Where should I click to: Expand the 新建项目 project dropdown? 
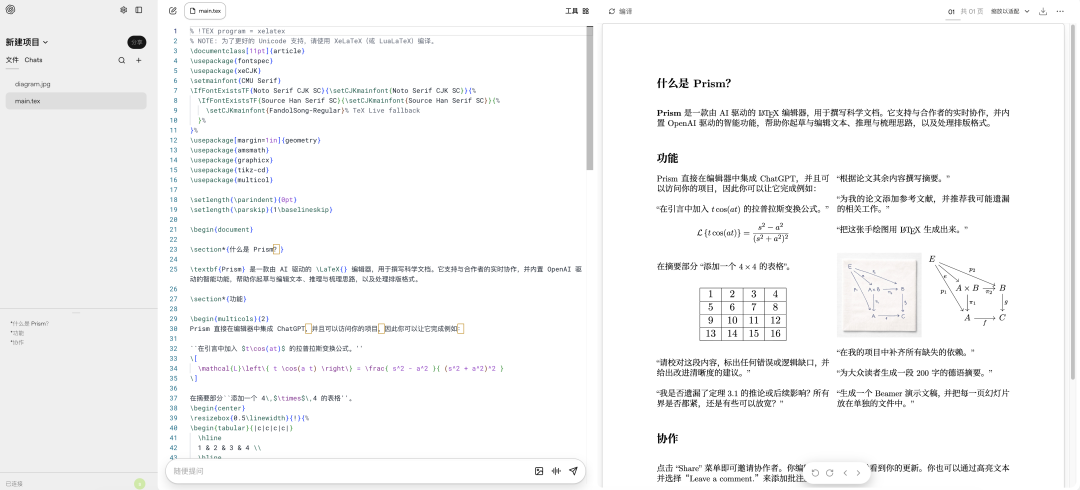(27, 42)
